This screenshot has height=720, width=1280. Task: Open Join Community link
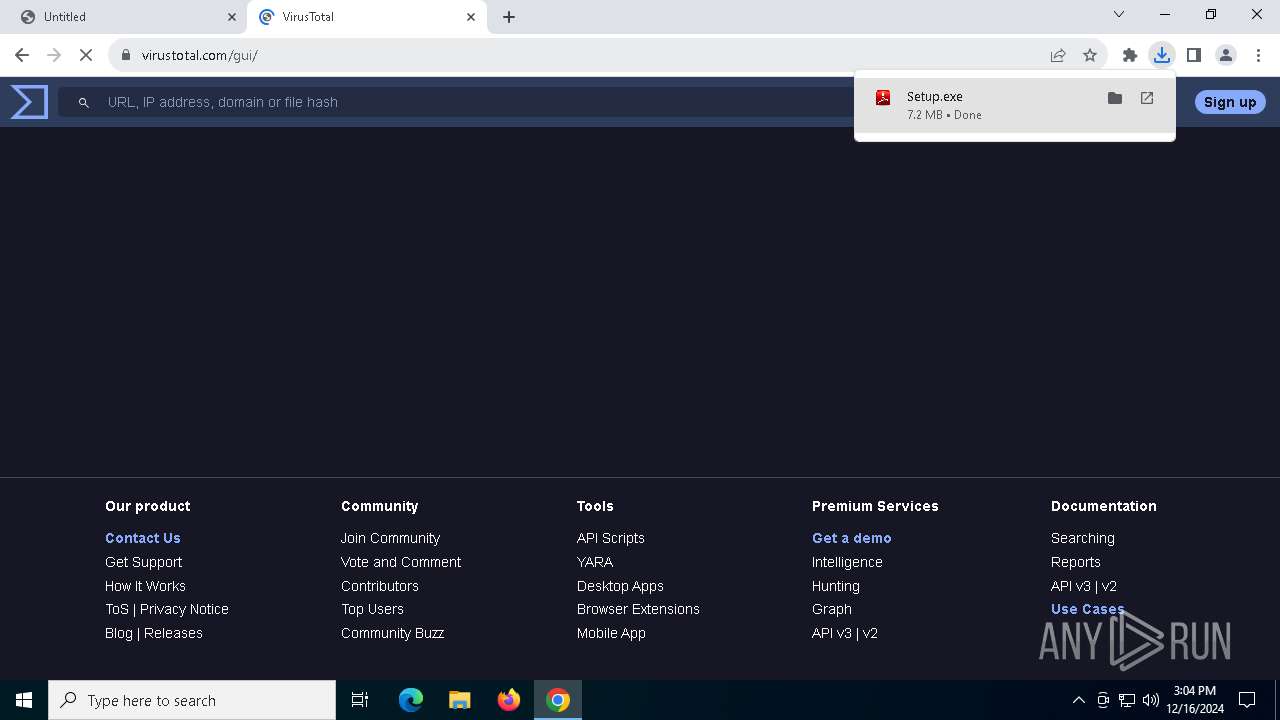[x=390, y=538]
